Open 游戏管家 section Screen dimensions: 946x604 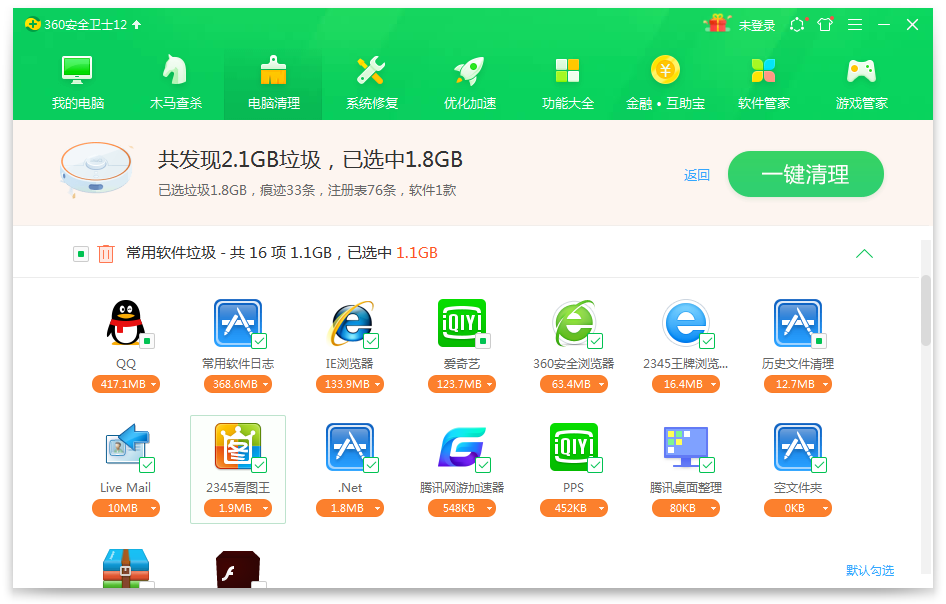862,83
